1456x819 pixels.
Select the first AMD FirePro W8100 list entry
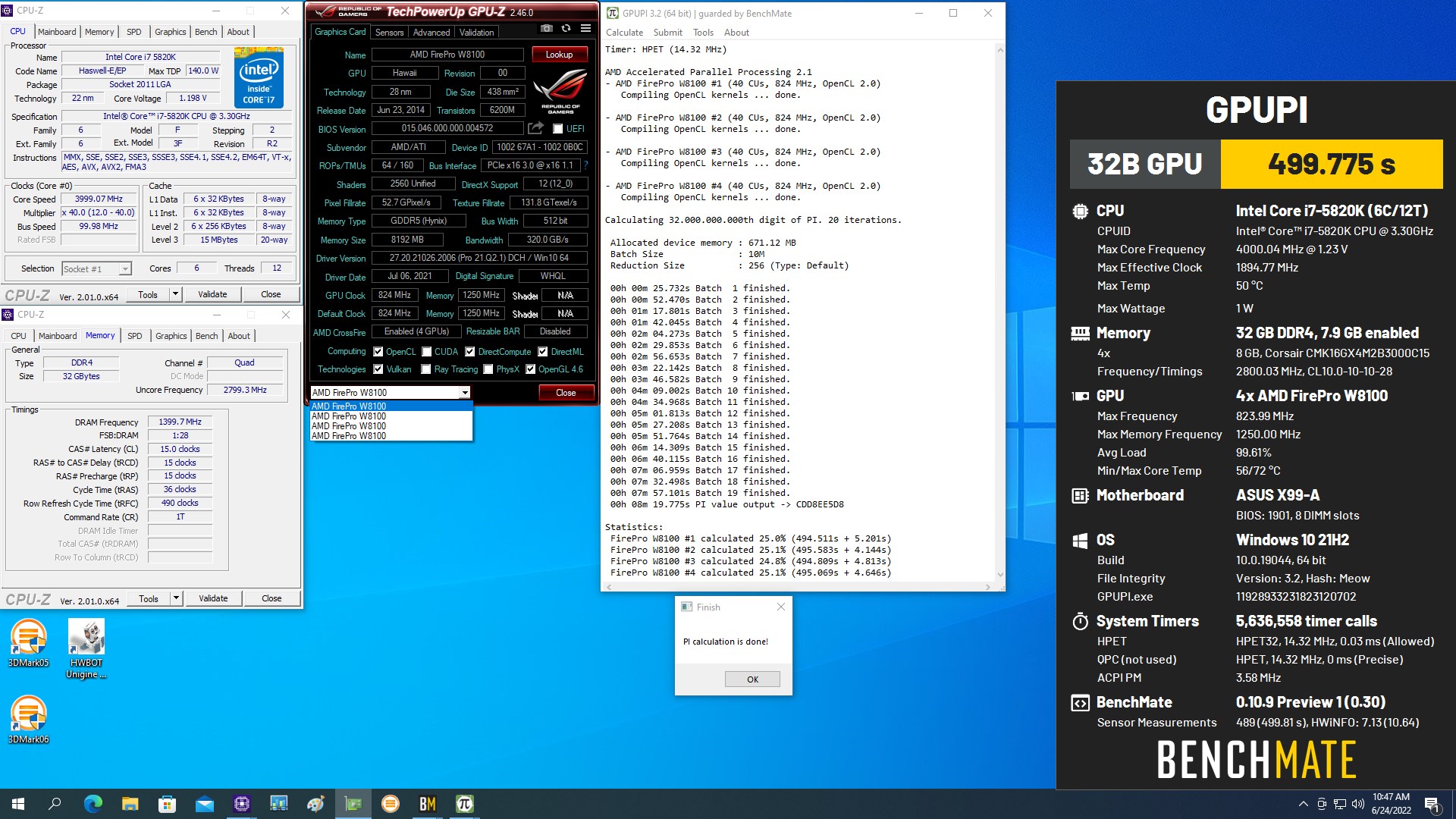tap(391, 406)
